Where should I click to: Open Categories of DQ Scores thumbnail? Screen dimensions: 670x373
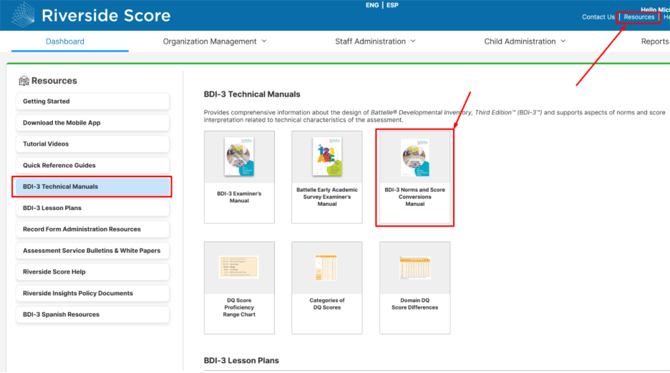pos(327,267)
